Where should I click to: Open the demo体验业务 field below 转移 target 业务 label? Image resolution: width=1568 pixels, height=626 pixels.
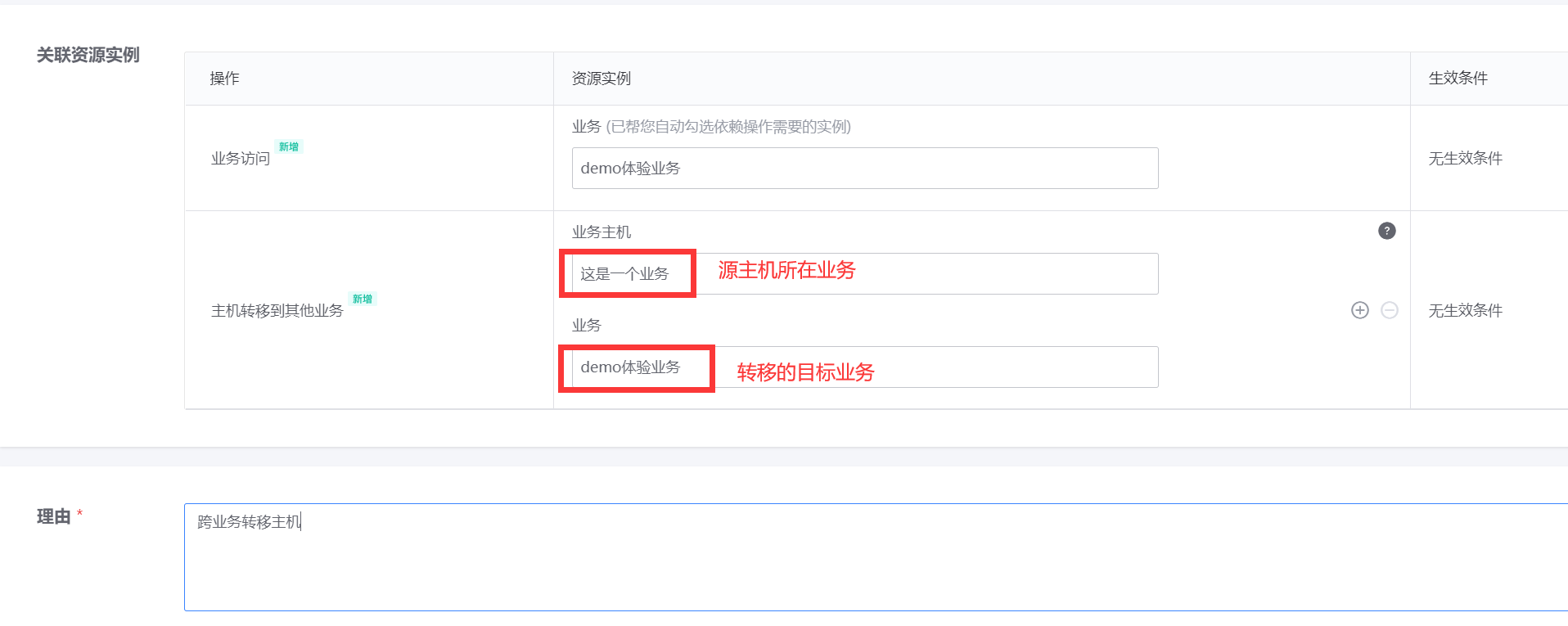pos(865,367)
